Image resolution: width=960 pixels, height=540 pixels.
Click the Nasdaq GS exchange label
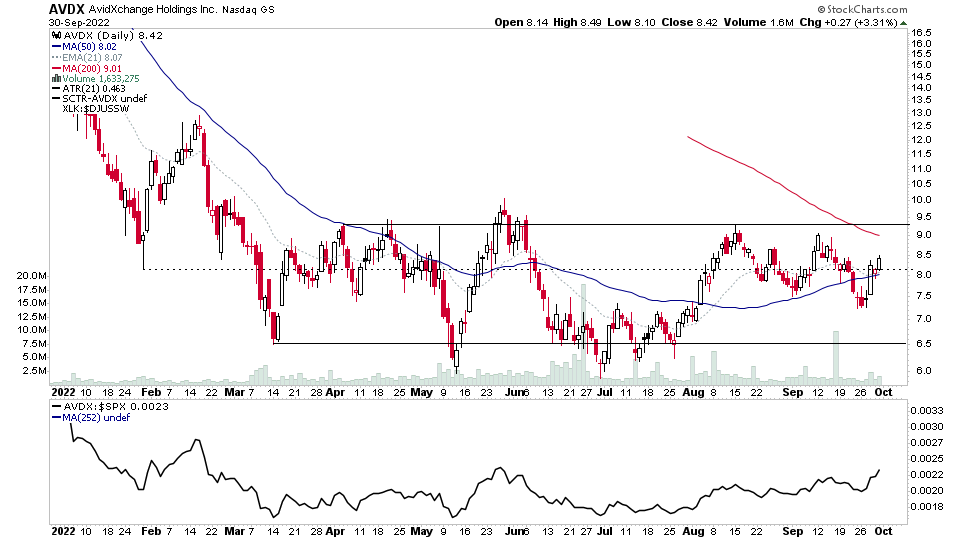point(249,10)
